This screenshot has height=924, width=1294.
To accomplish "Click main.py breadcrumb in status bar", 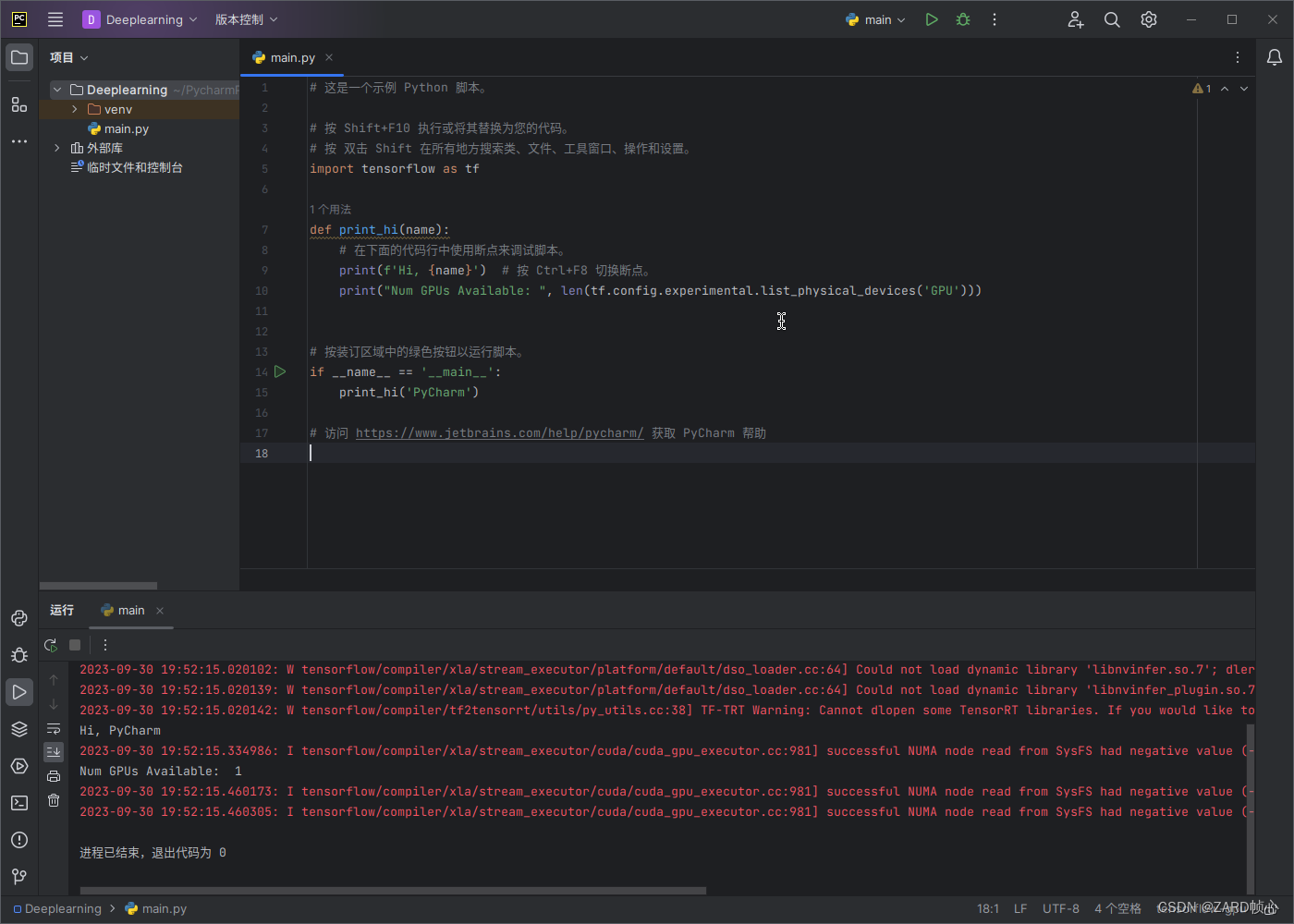I will tap(156, 909).
